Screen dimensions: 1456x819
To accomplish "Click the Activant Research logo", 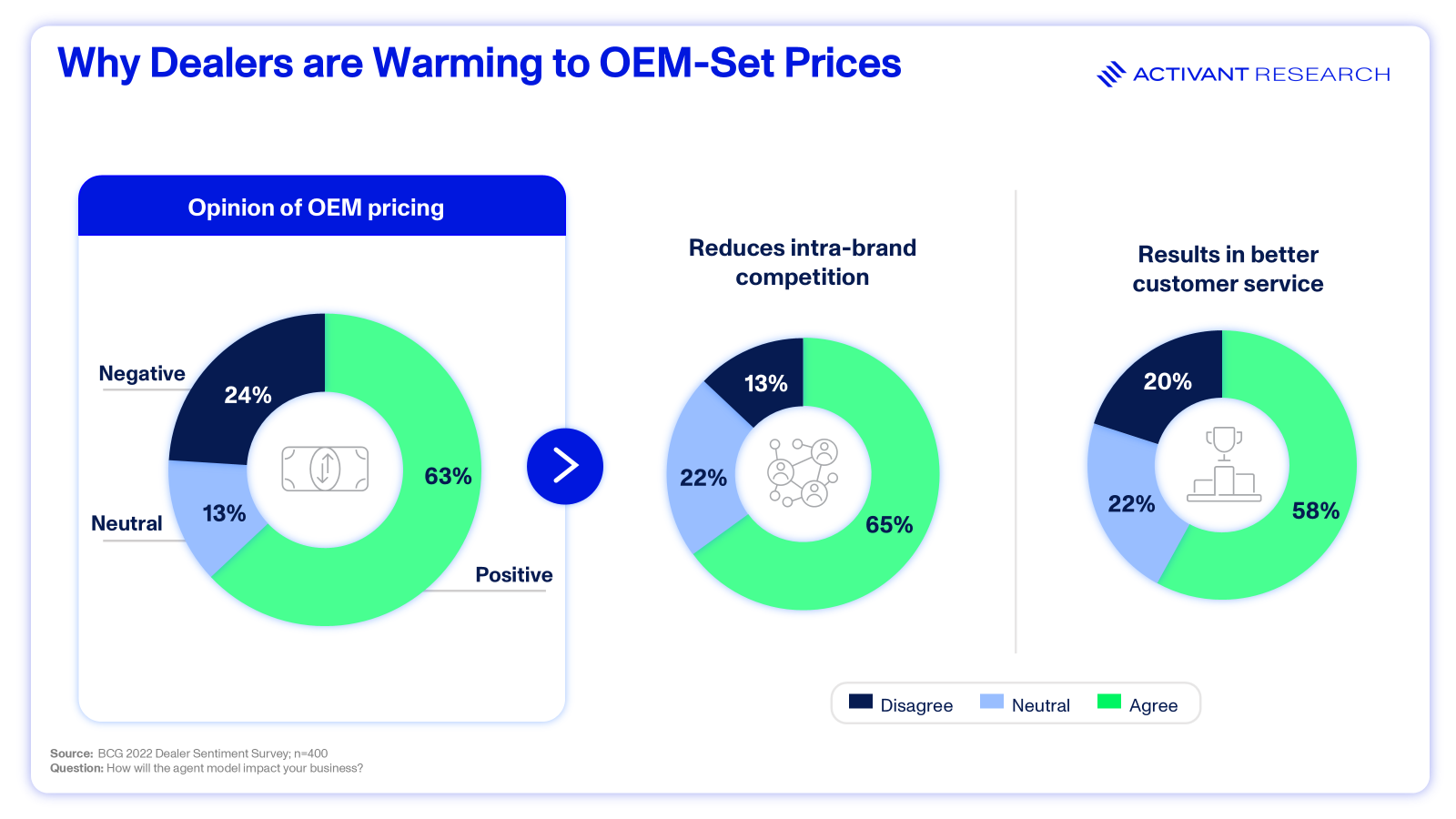I will [1243, 74].
